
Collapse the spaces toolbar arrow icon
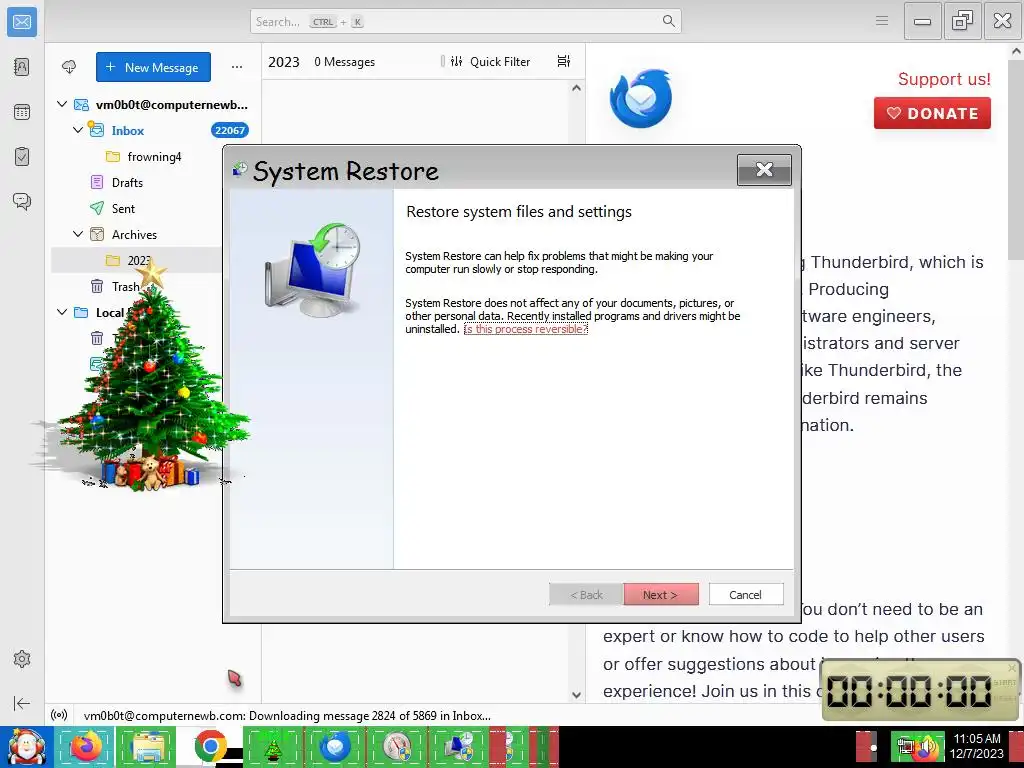coord(22,703)
